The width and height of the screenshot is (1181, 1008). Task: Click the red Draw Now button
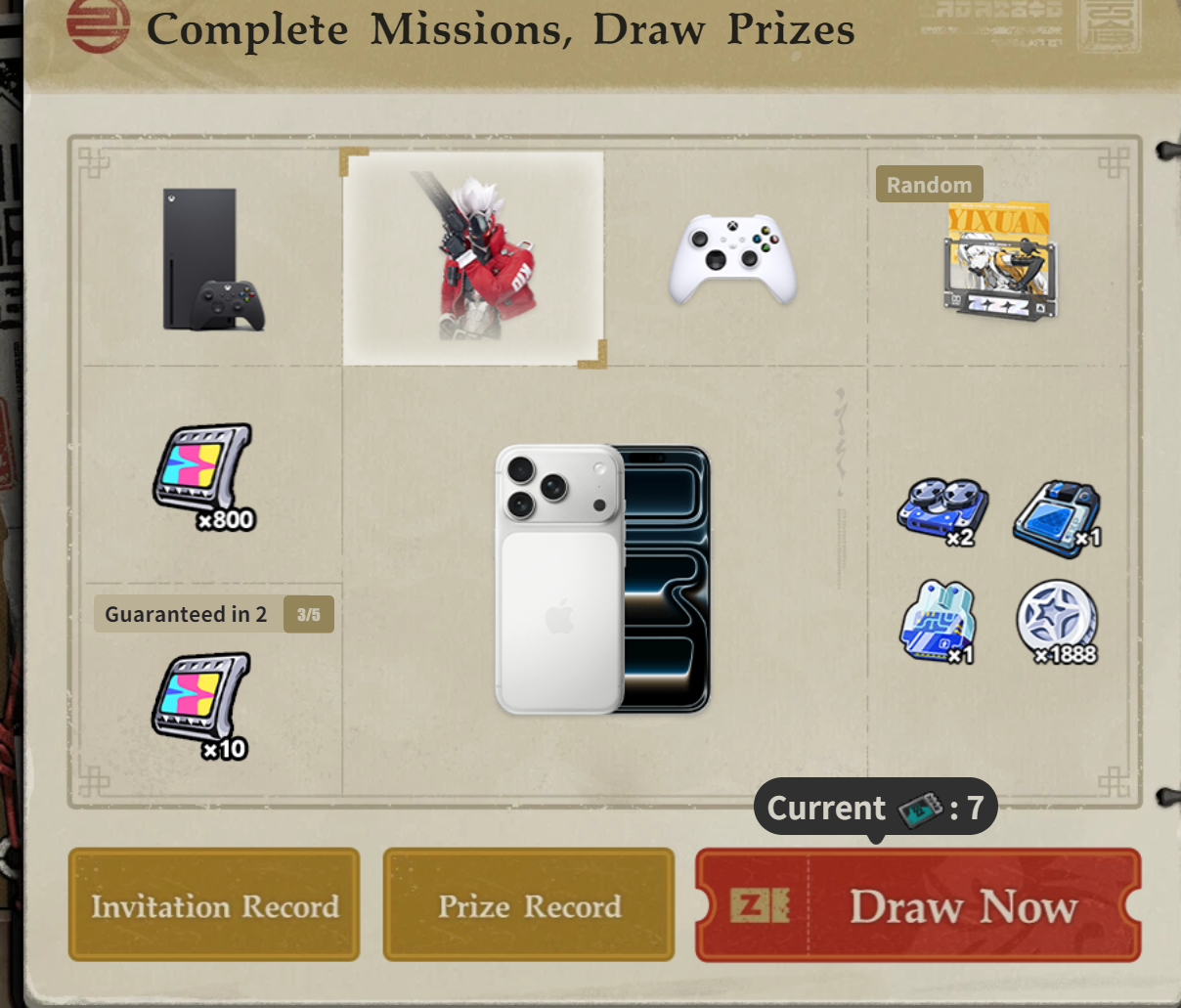(918, 905)
